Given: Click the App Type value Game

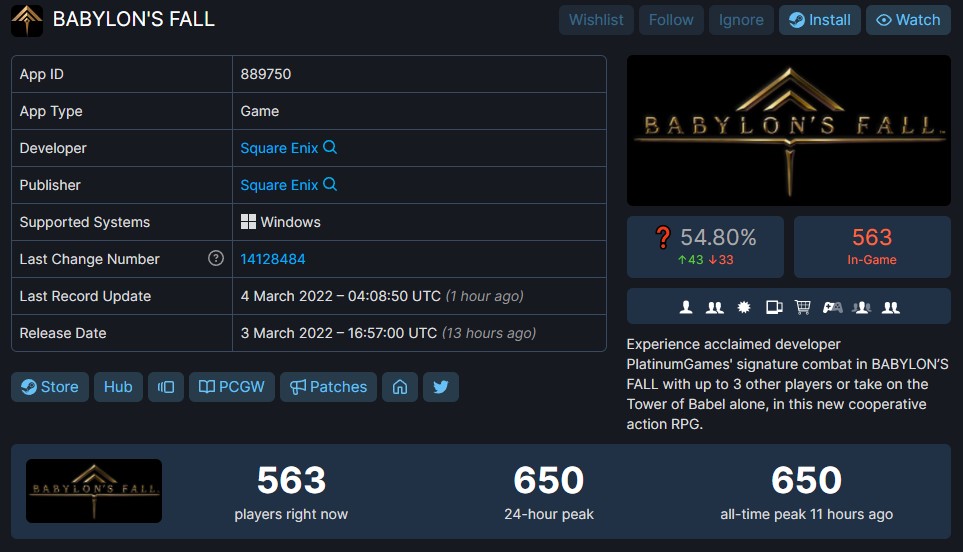Looking at the screenshot, I should (x=260, y=111).
